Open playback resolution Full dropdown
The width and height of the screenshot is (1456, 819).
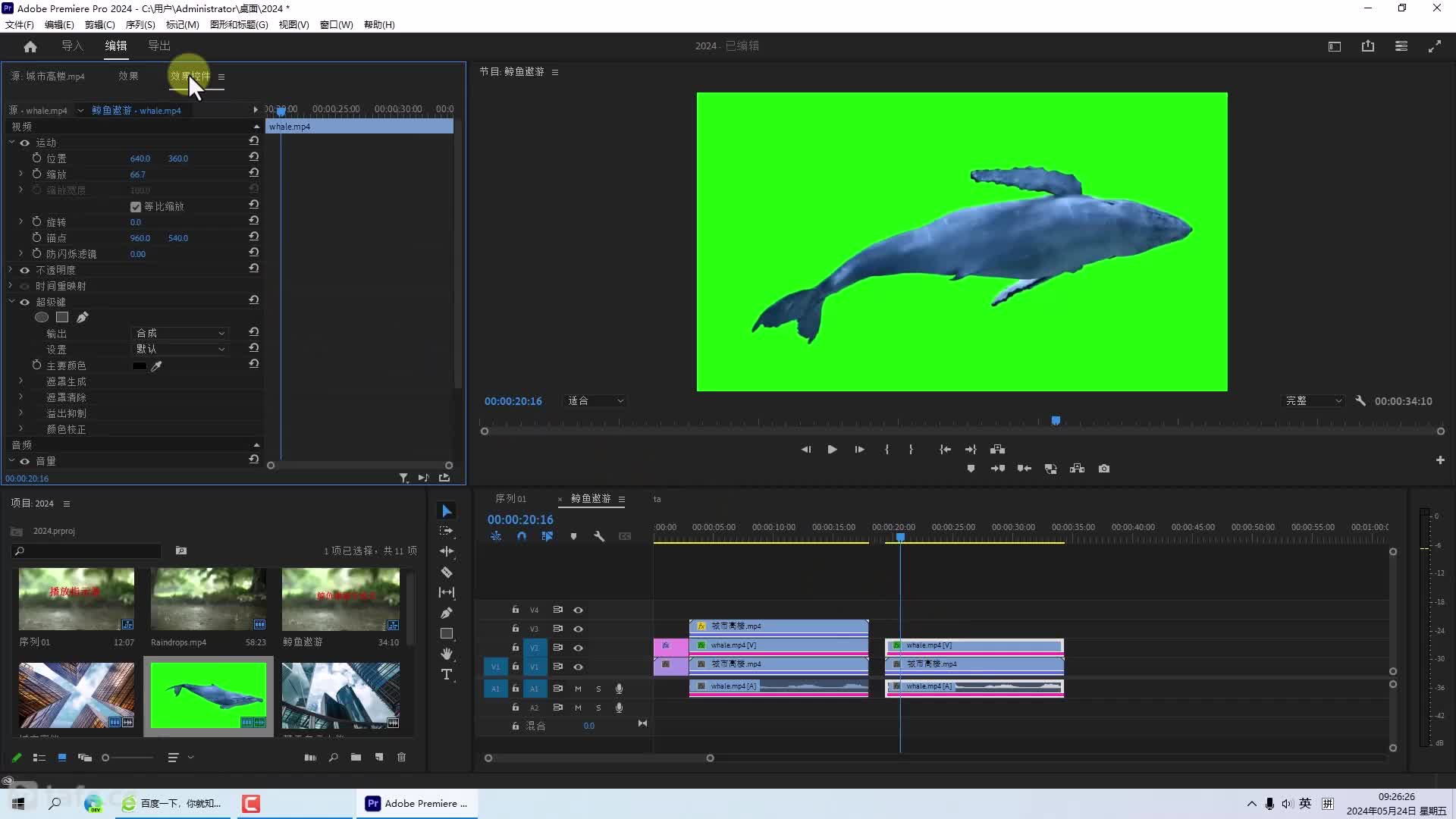point(1313,400)
